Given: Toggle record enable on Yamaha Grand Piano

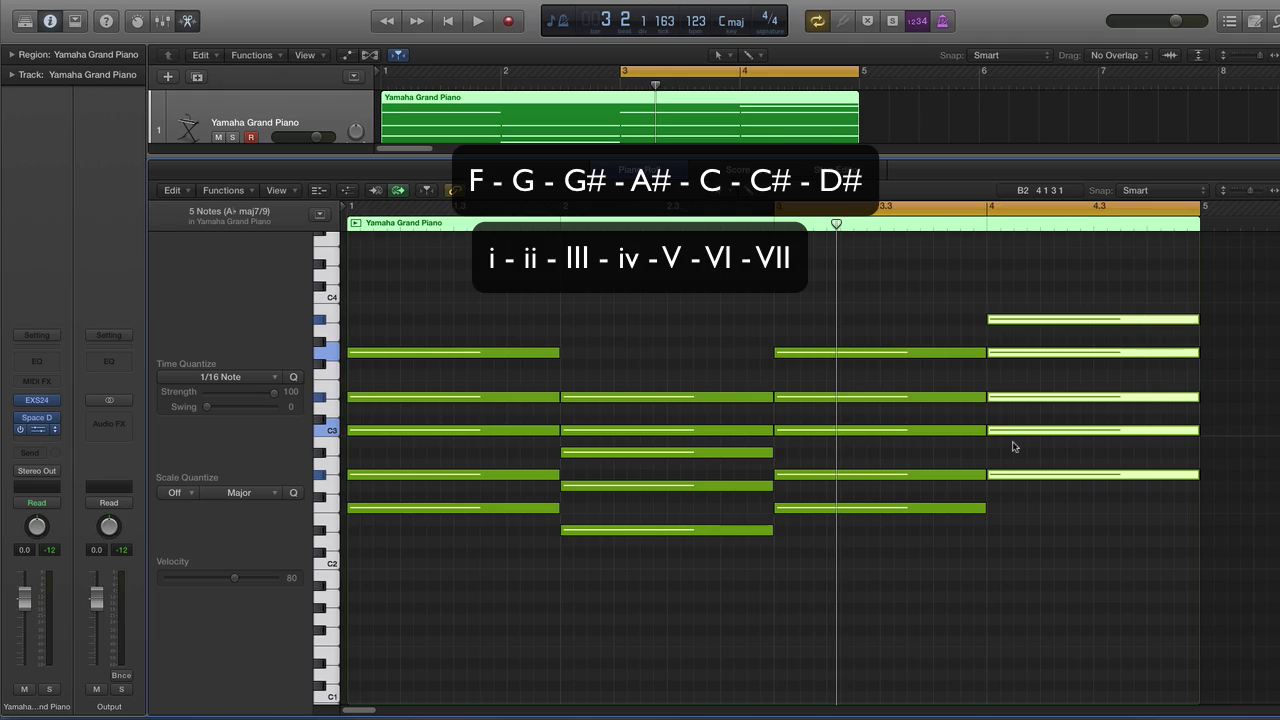Looking at the screenshot, I should (x=251, y=137).
